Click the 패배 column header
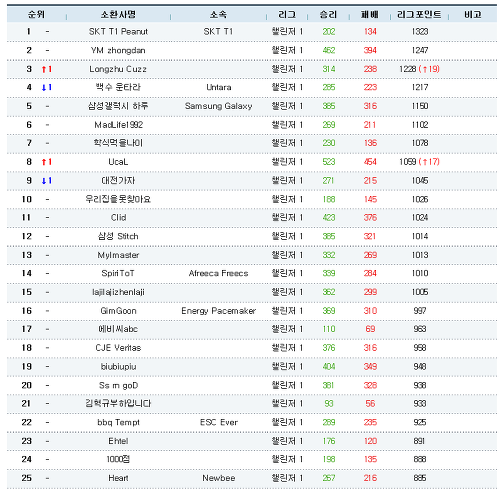 point(370,14)
